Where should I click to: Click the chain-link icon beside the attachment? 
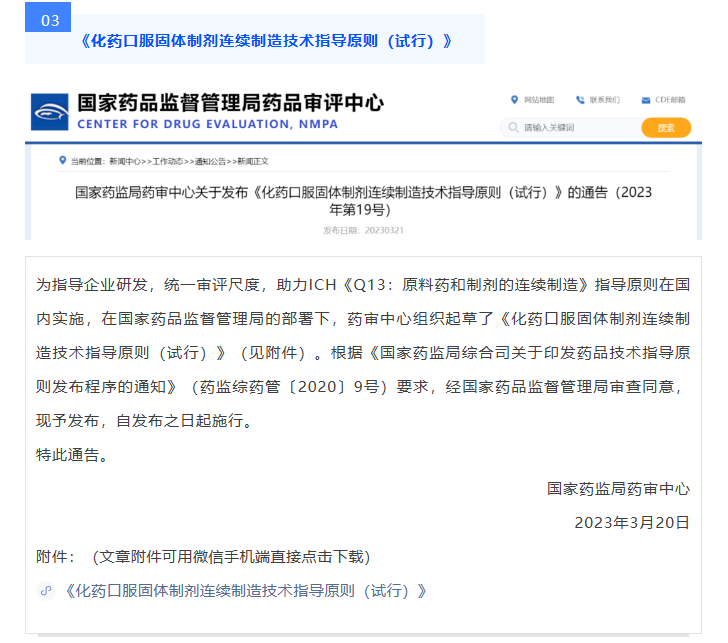(45, 591)
